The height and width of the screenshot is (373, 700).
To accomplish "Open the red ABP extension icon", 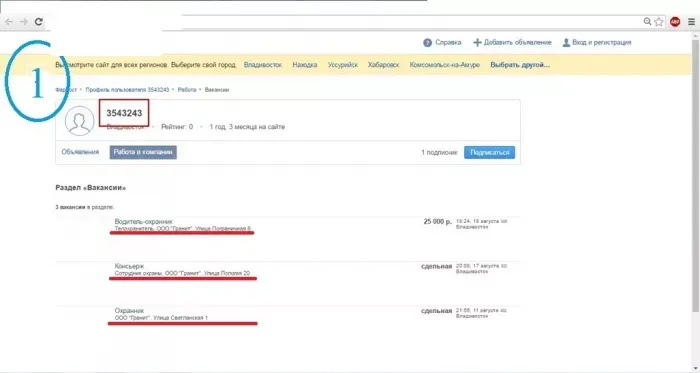I will [x=675, y=21].
